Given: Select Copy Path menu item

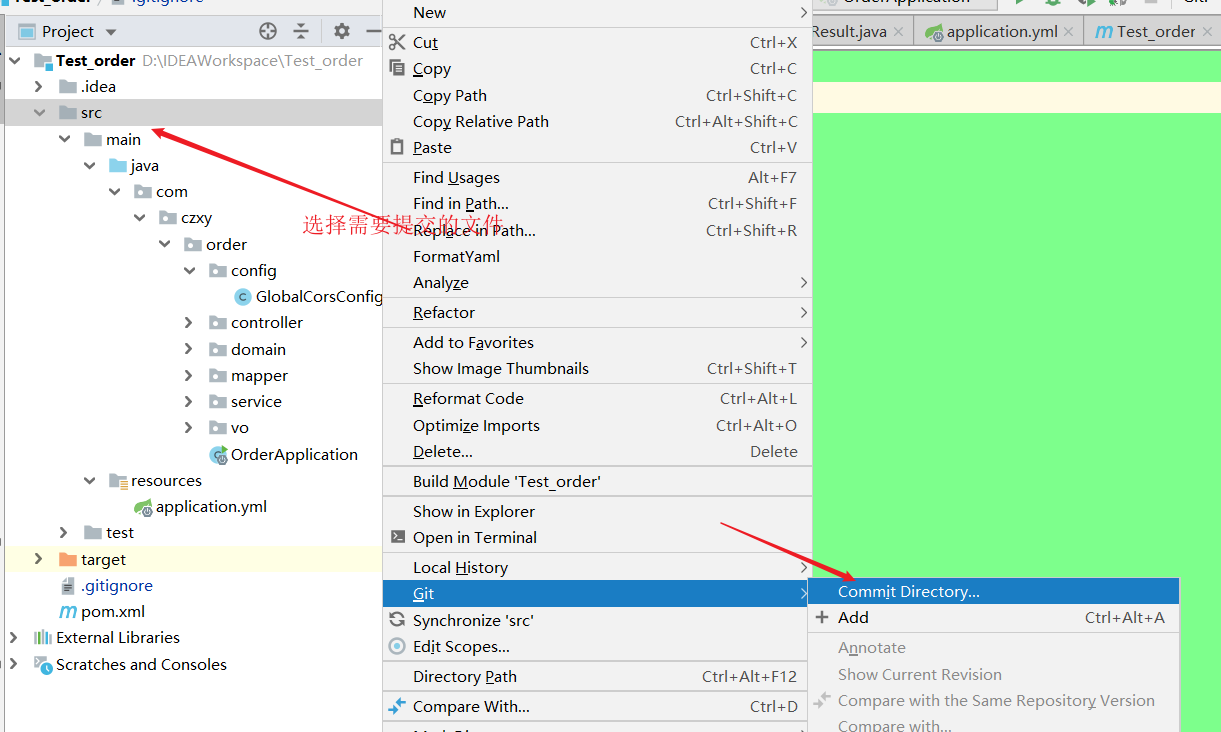Looking at the screenshot, I should coord(596,95).
